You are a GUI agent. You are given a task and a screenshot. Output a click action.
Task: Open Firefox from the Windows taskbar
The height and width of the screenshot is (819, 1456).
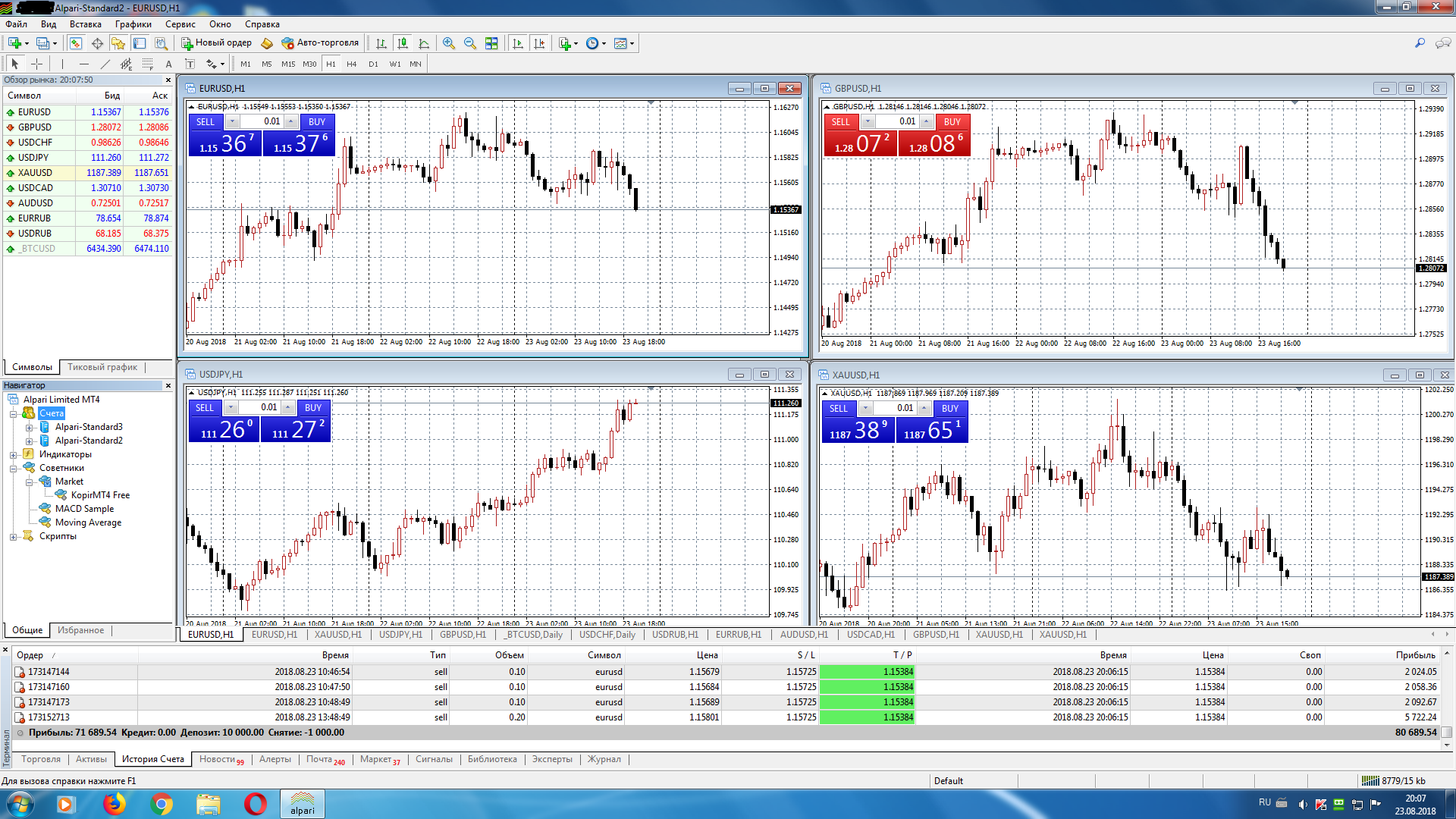click(x=114, y=804)
